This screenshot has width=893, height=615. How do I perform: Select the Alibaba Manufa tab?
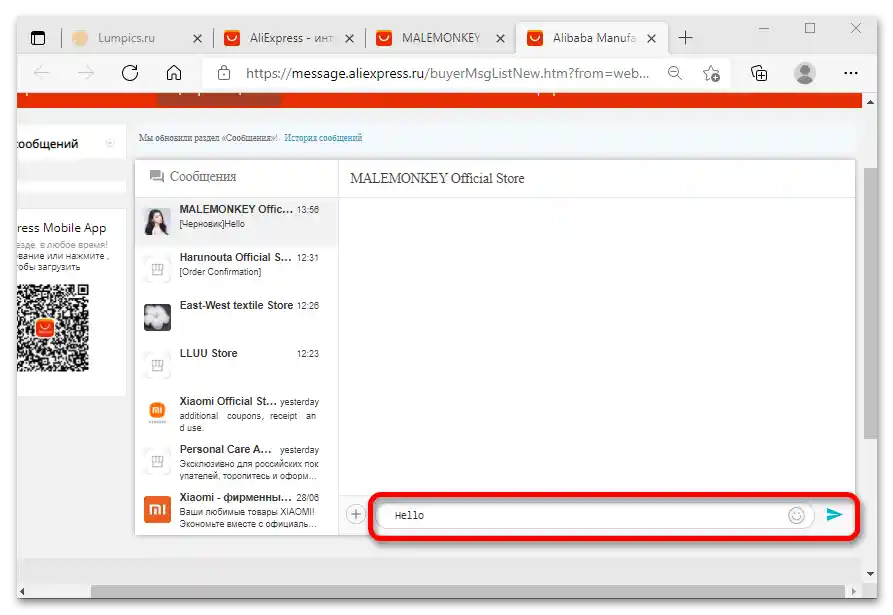591,38
